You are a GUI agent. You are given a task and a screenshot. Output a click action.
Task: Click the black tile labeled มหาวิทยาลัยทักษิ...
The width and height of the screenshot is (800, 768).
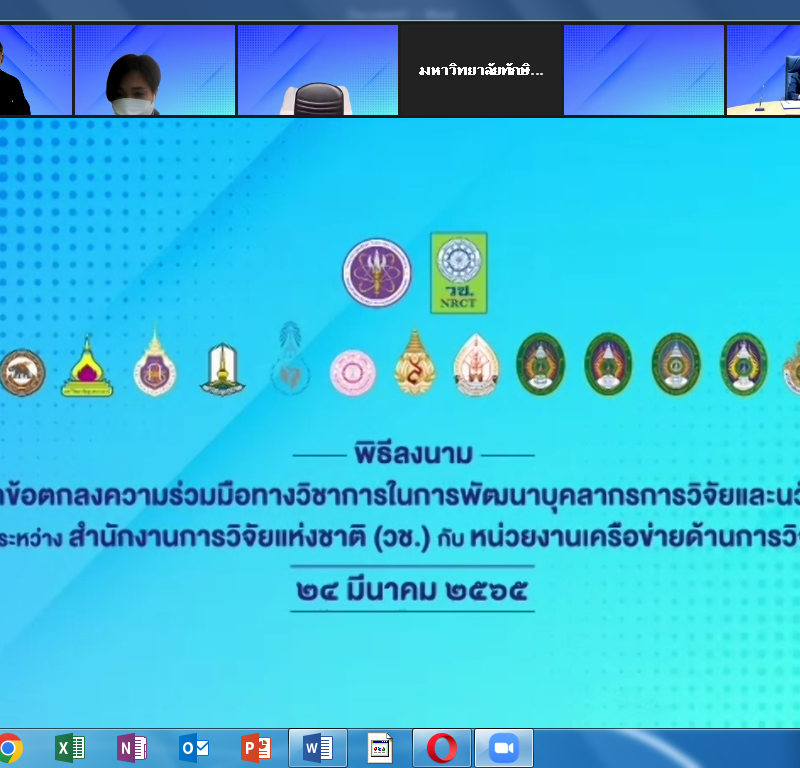481,70
